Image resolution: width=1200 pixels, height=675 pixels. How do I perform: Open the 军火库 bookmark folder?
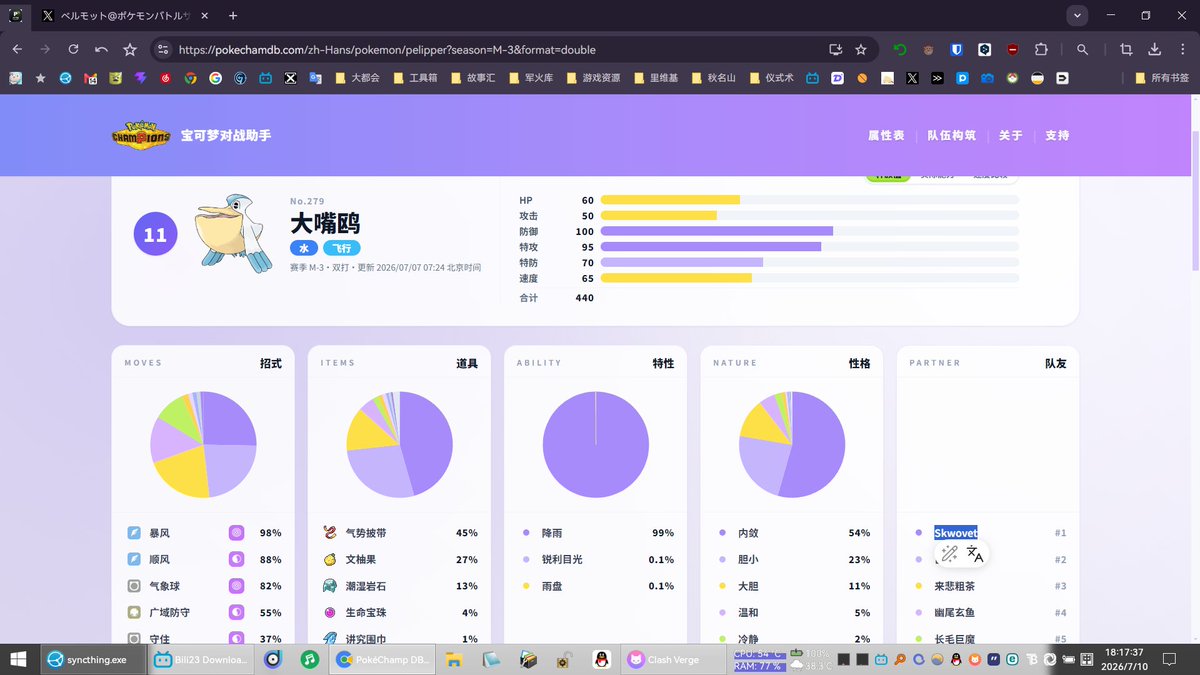click(531, 78)
